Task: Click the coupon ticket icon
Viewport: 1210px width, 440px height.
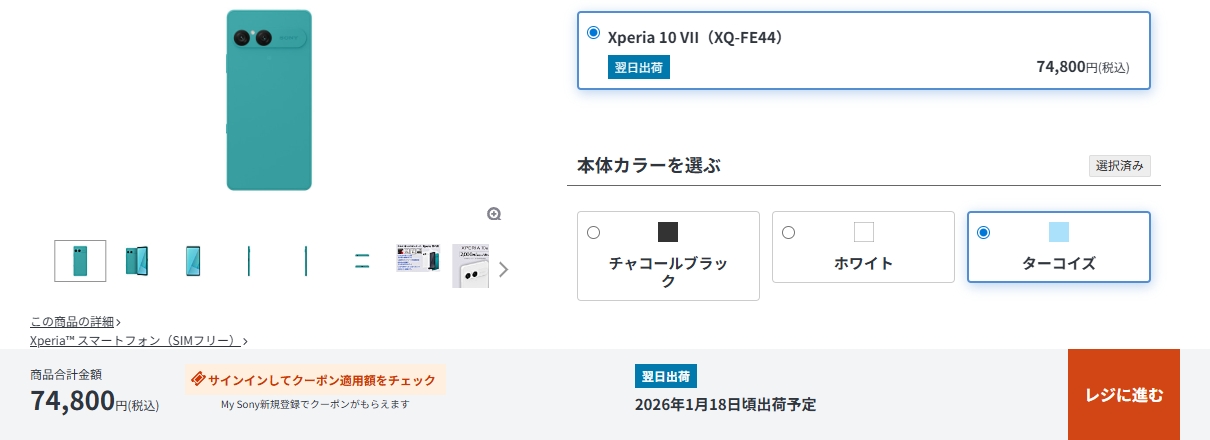Action: pyautogui.click(x=198, y=380)
